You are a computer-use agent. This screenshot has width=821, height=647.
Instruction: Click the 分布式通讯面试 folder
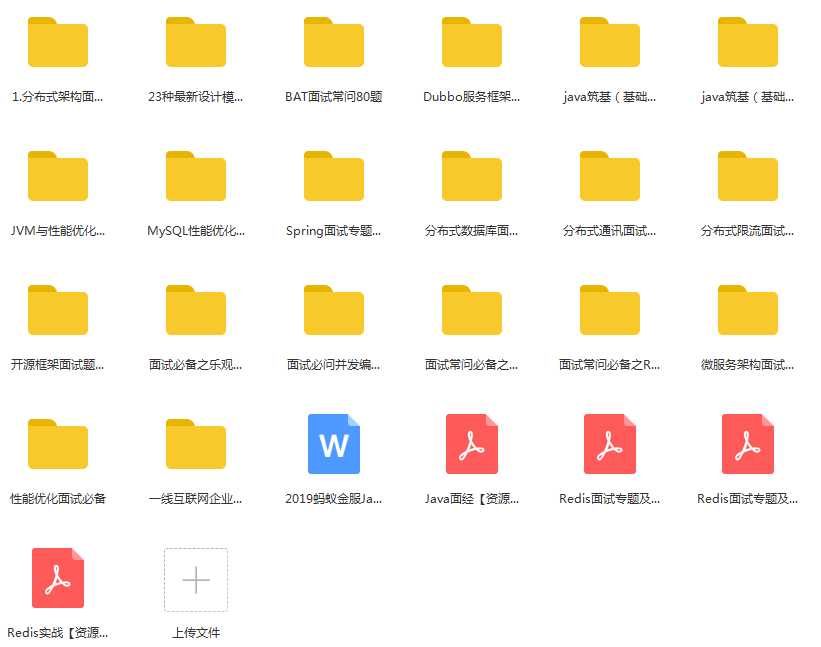(x=610, y=177)
